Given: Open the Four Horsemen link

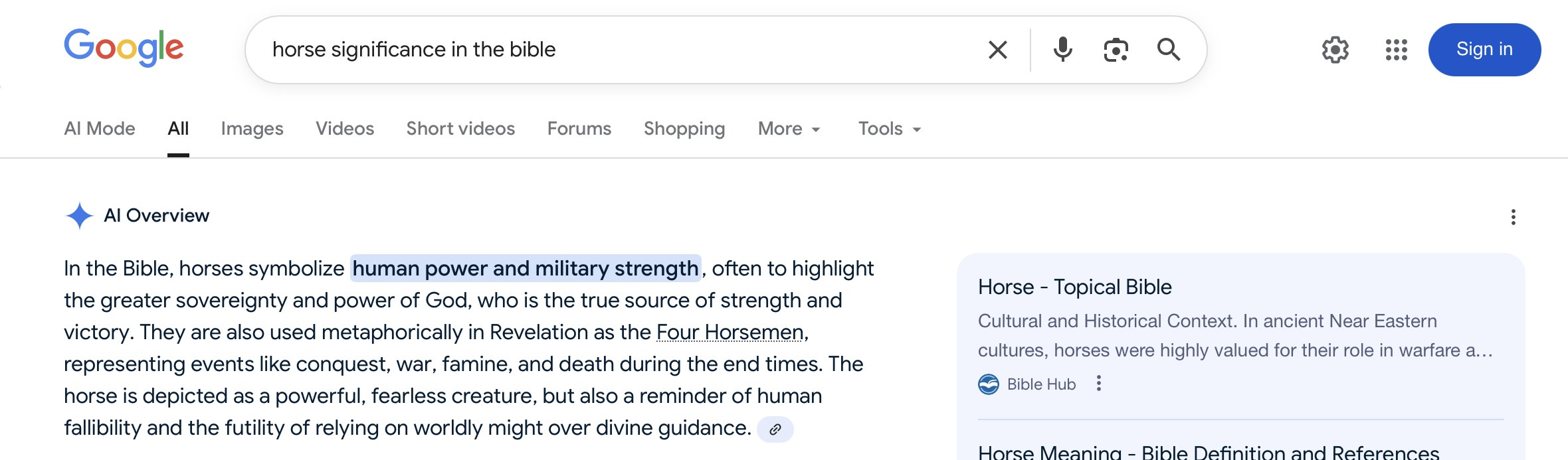Looking at the screenshot, I should tap(730, 332).
